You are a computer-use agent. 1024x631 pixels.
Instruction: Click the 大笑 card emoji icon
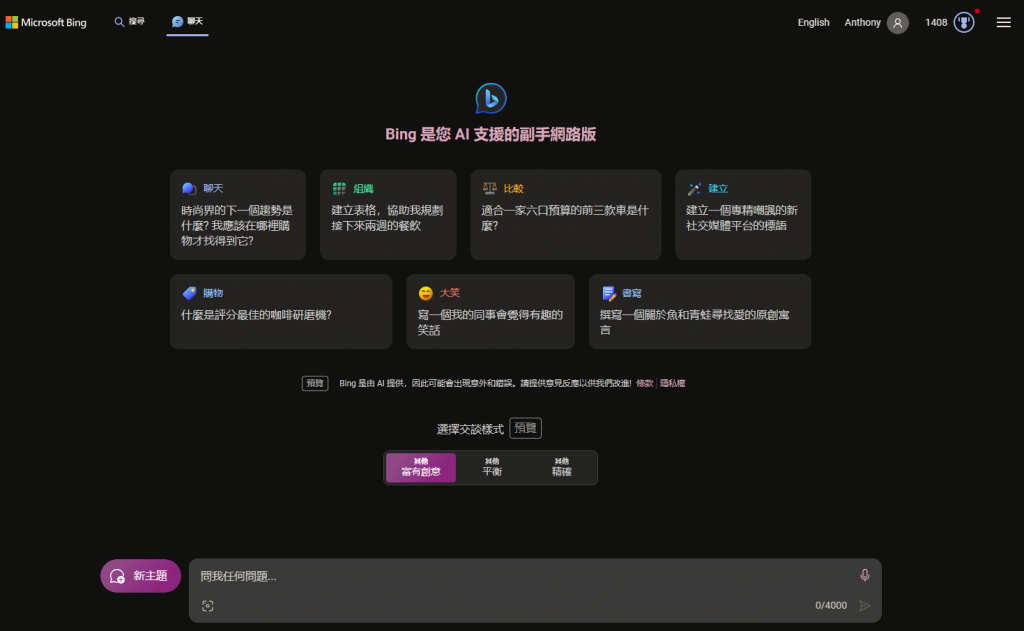[426, 293]
